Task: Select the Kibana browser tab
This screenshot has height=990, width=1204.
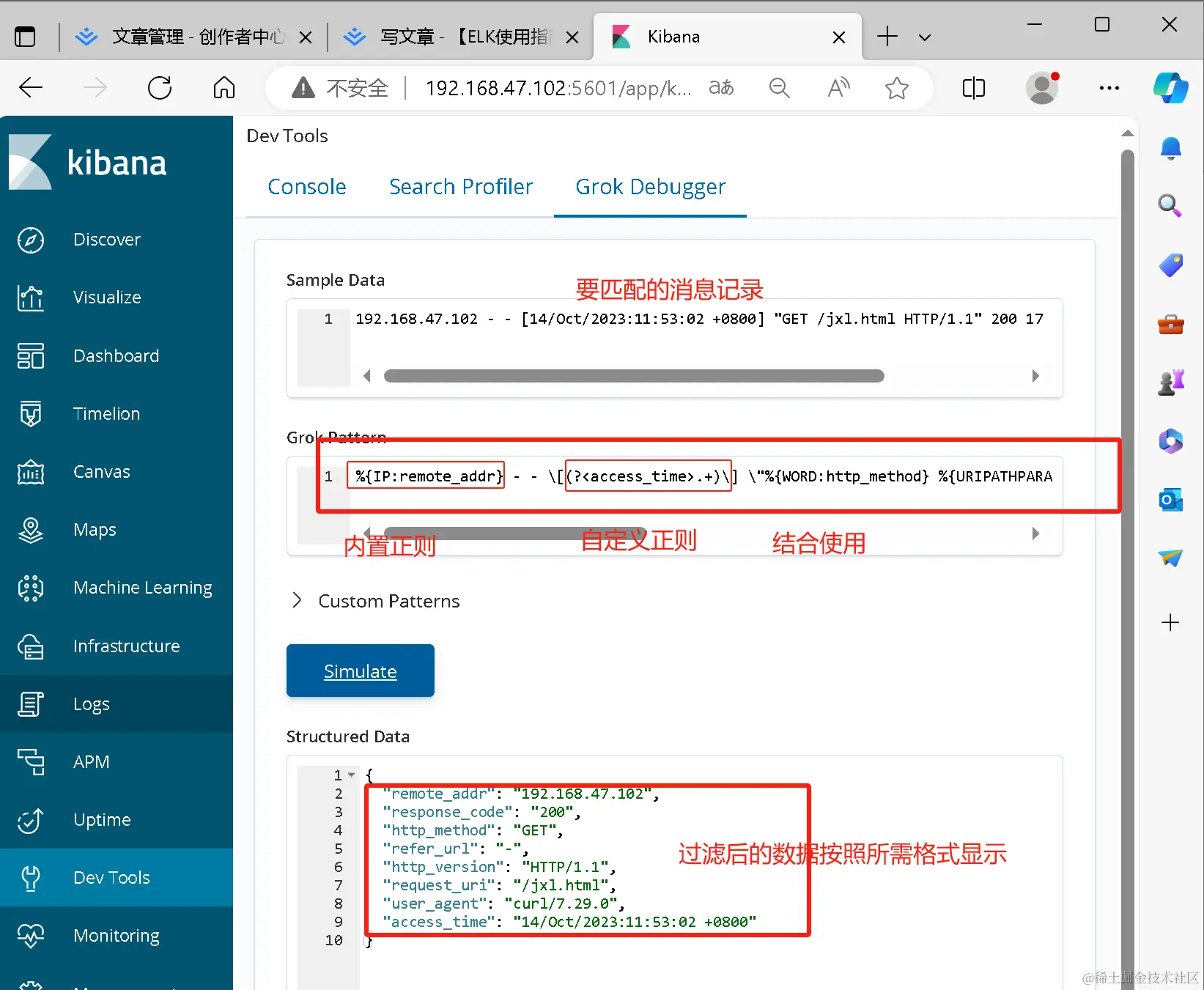Action: point(727,37)
